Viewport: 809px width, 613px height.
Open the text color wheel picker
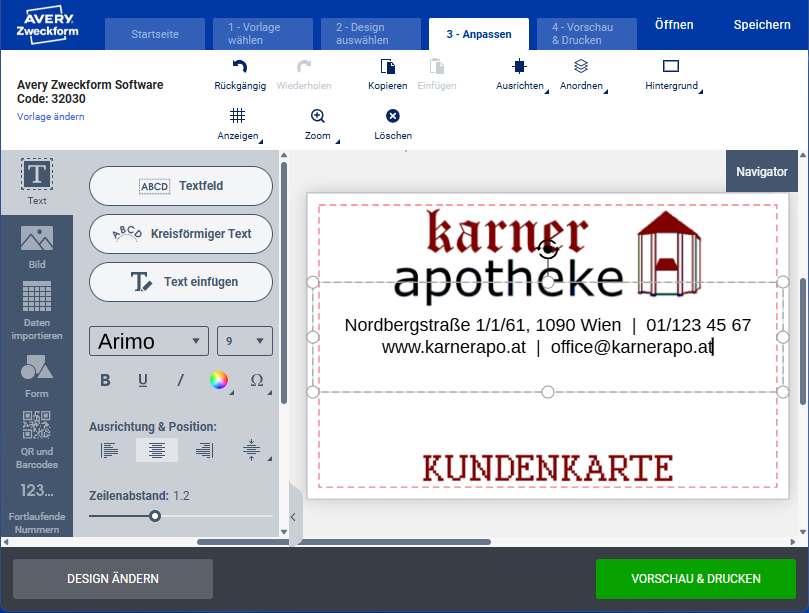click(219, 380)
